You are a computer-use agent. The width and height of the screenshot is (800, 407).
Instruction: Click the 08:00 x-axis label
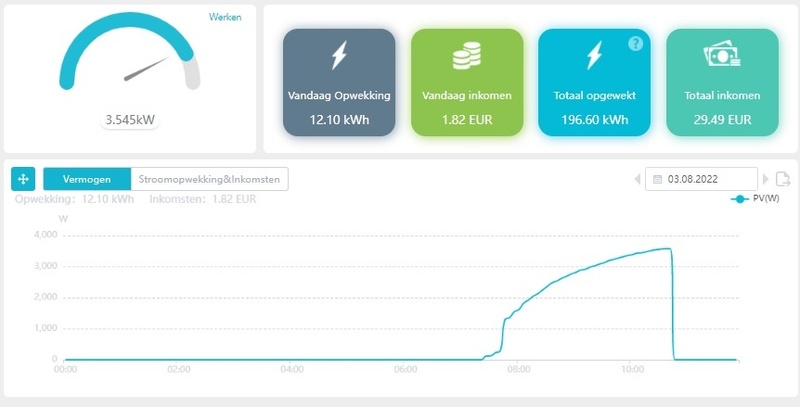click(517, 369)
